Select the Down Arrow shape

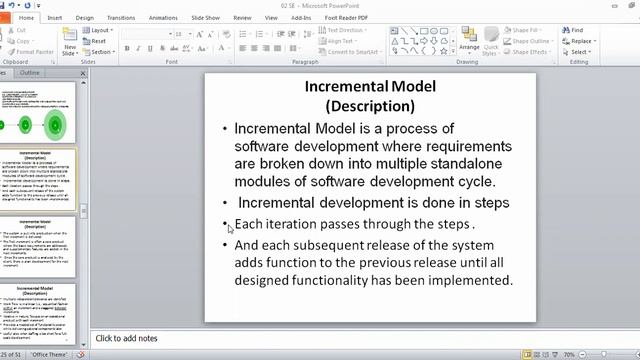pyautogui.click(x=434, y=41)
